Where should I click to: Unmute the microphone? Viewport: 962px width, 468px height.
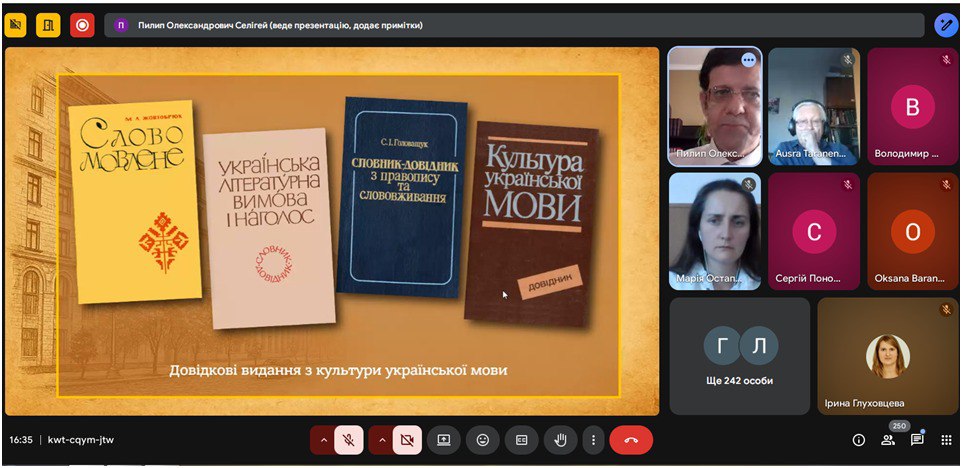coord(349,440)
